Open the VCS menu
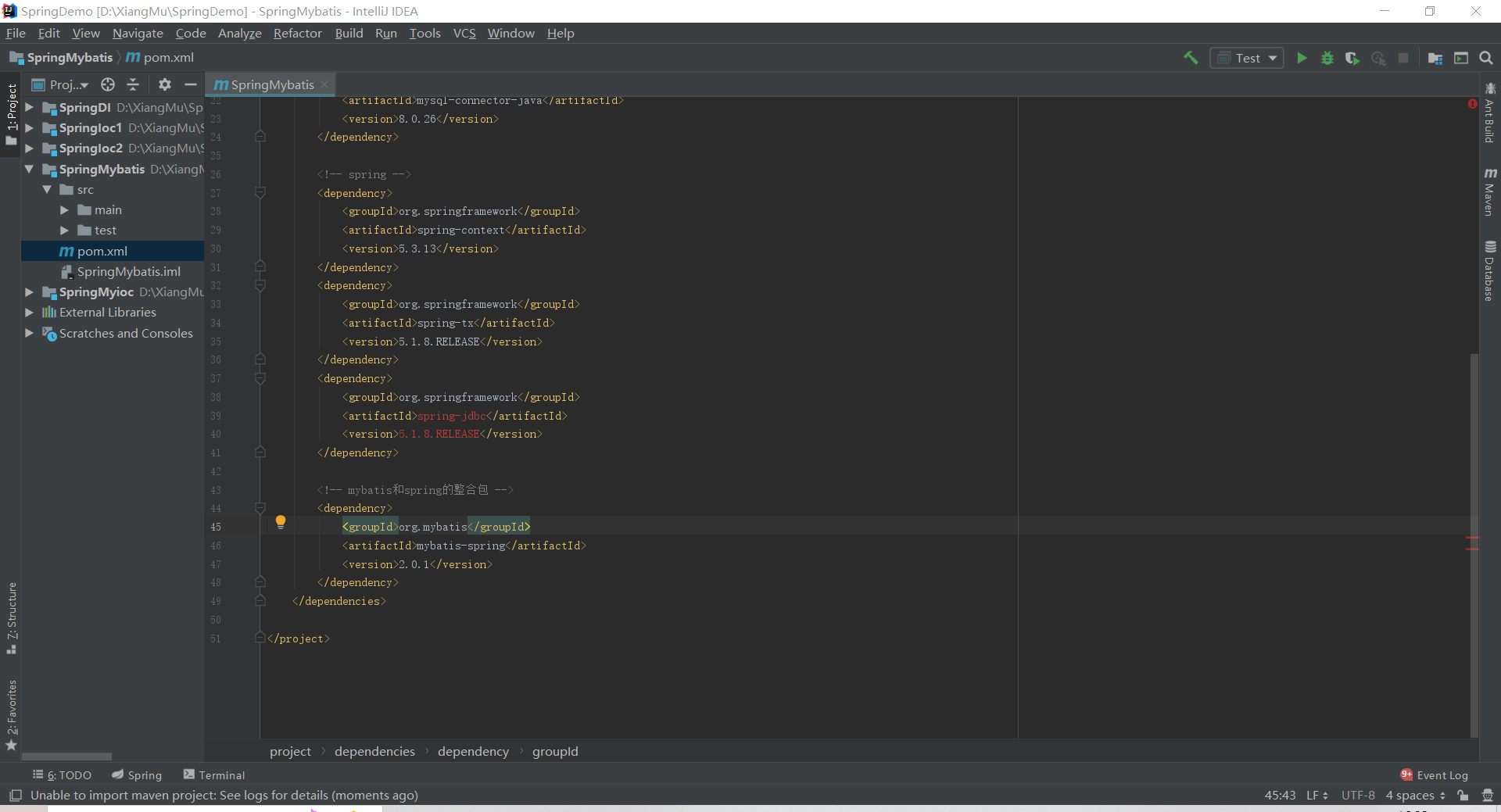Screen dimensions: 1501x812 click(x=464, y=33)
